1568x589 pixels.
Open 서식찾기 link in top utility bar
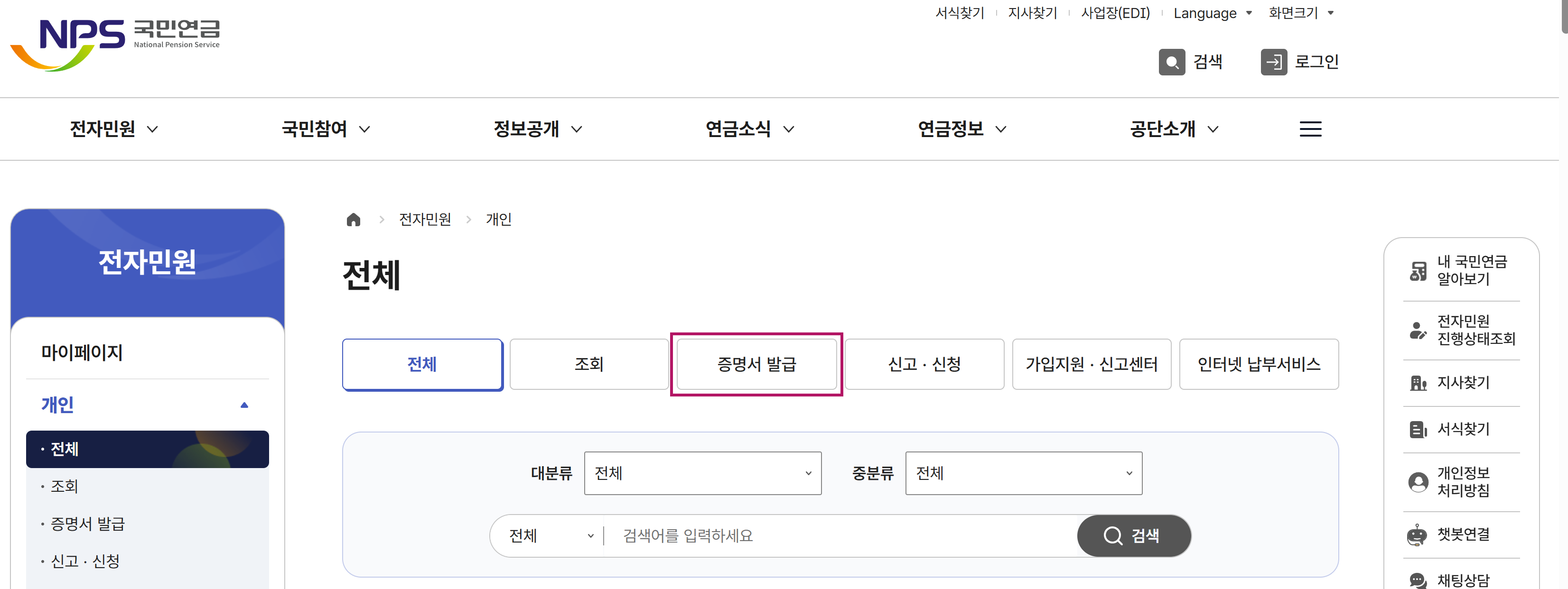(x=959, y=13)
